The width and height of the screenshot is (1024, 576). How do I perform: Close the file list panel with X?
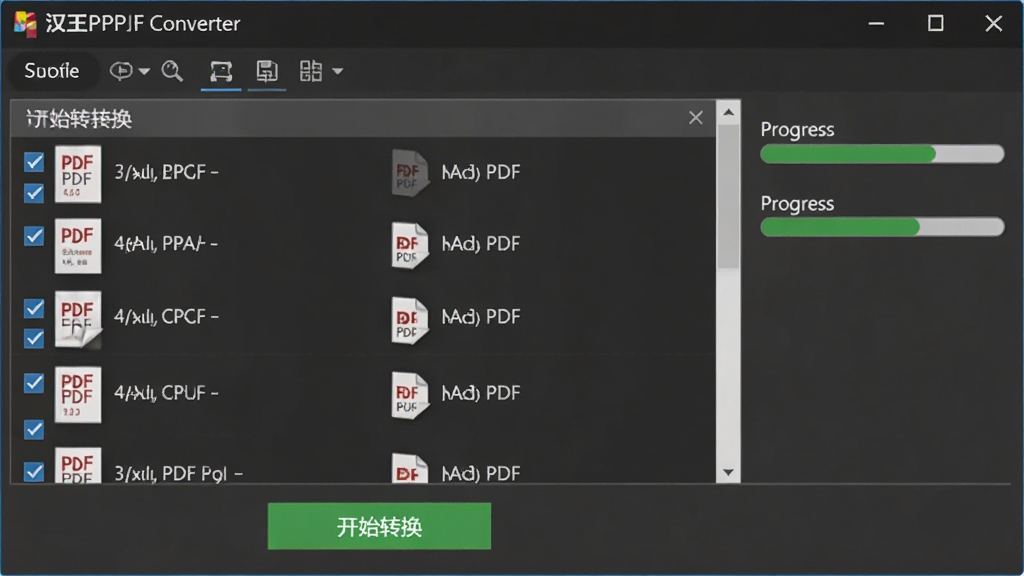696,118
